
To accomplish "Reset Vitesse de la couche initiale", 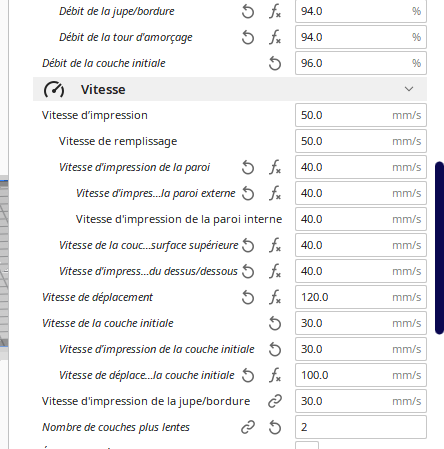I will 275,323.
